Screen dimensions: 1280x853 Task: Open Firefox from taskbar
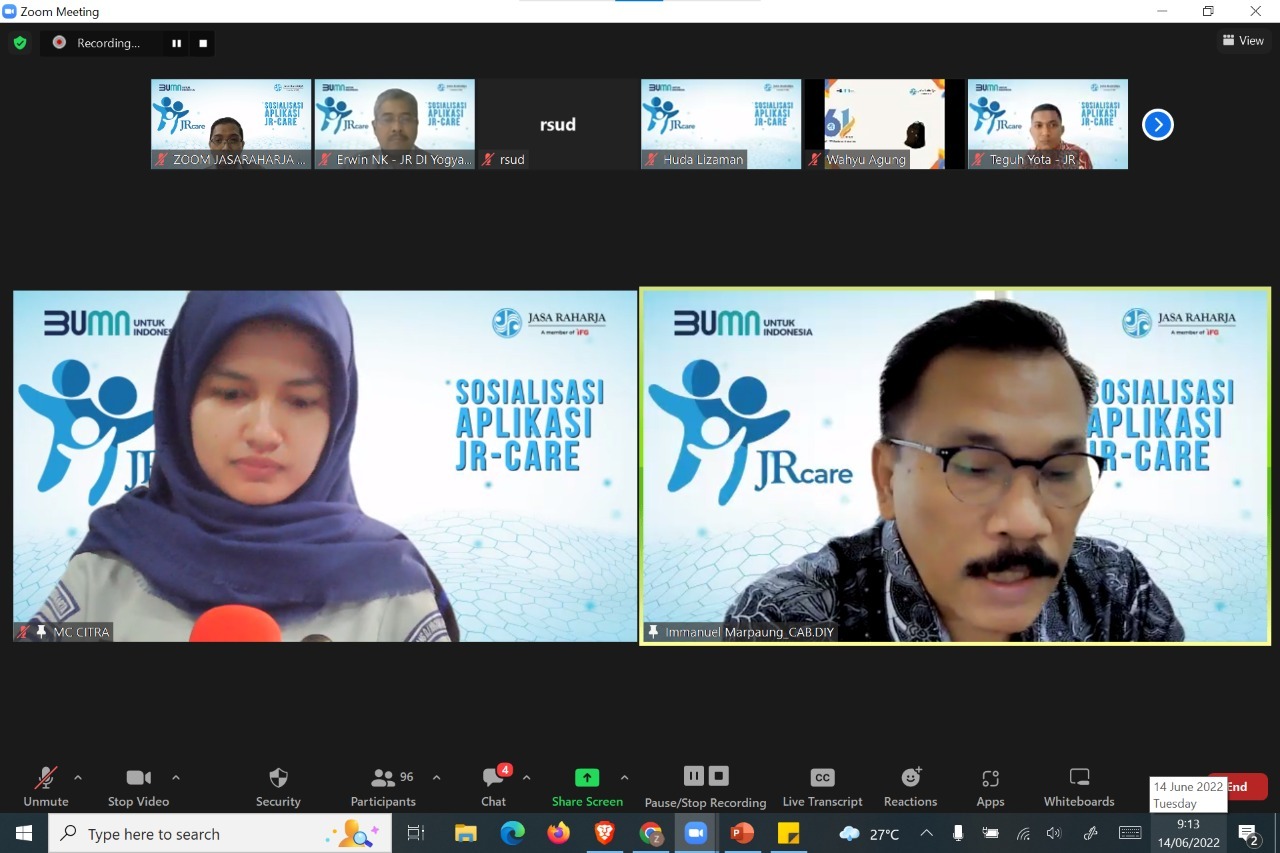tap(558, 833)
